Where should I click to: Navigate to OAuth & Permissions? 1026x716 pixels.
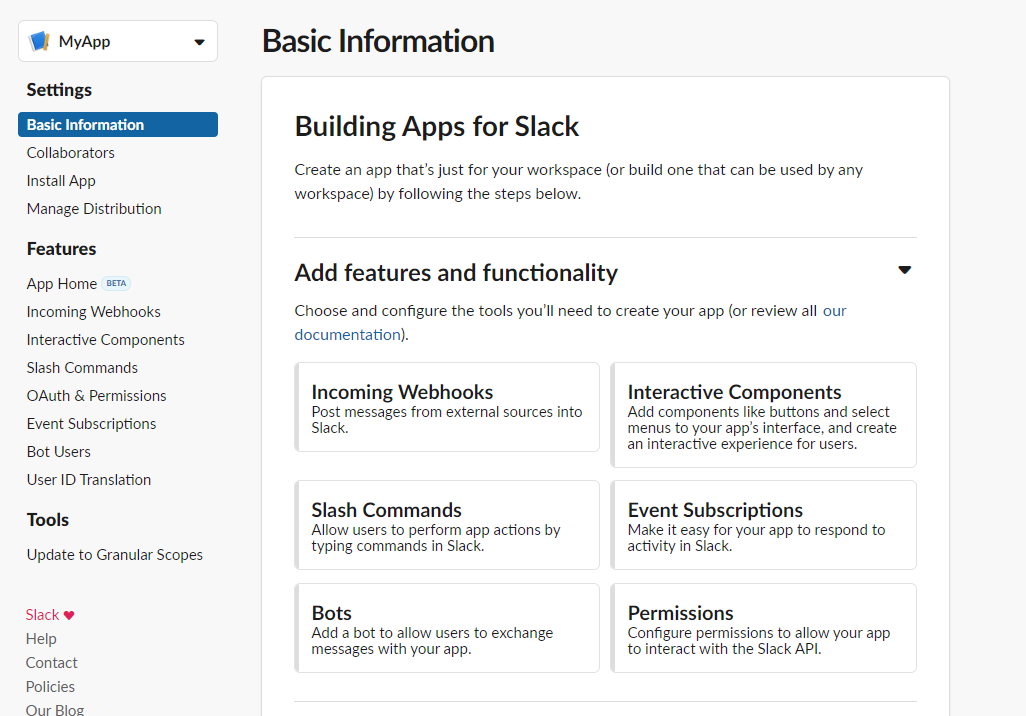96,396
